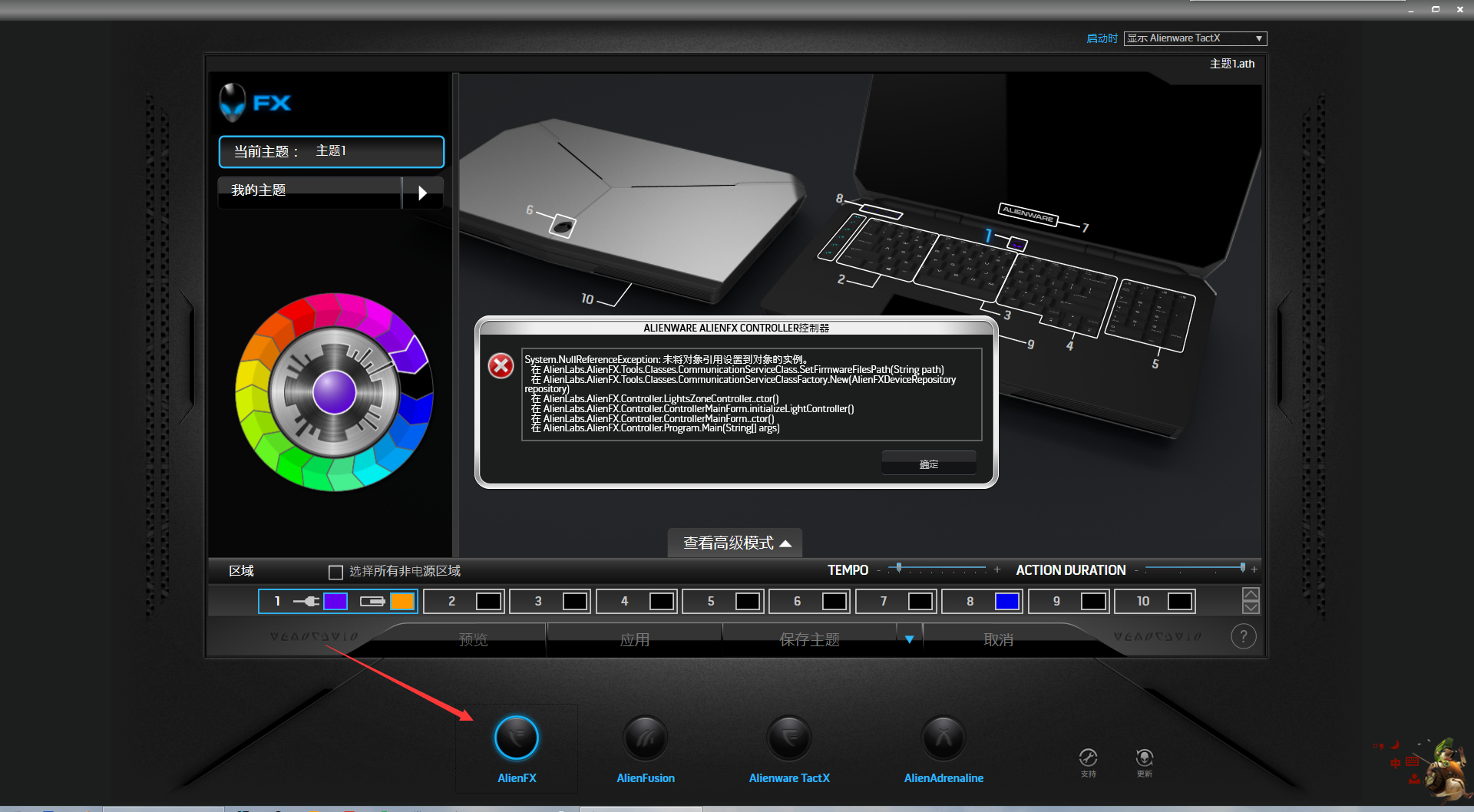The width and height of the screenshot is (1474, 812).
Task: Check 'select all non-power zones' checkbox
Action: pyautogui.click(x=335, y=572)
